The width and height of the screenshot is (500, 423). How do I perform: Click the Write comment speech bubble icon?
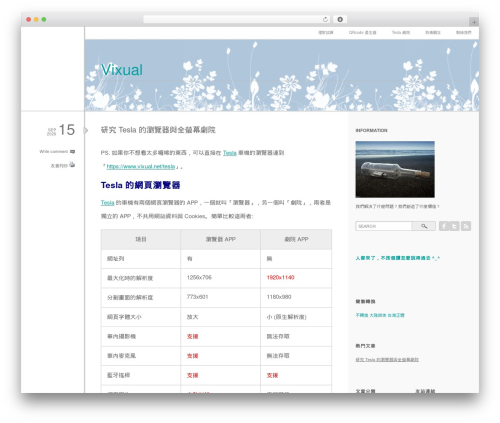(72, 152)
